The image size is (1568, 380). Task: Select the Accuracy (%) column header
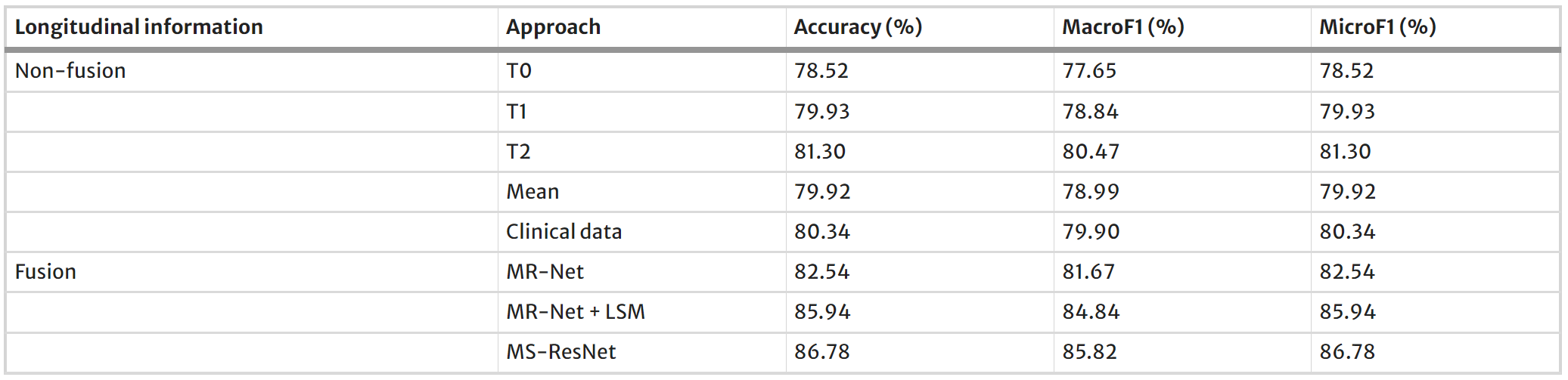coord(858,27)
